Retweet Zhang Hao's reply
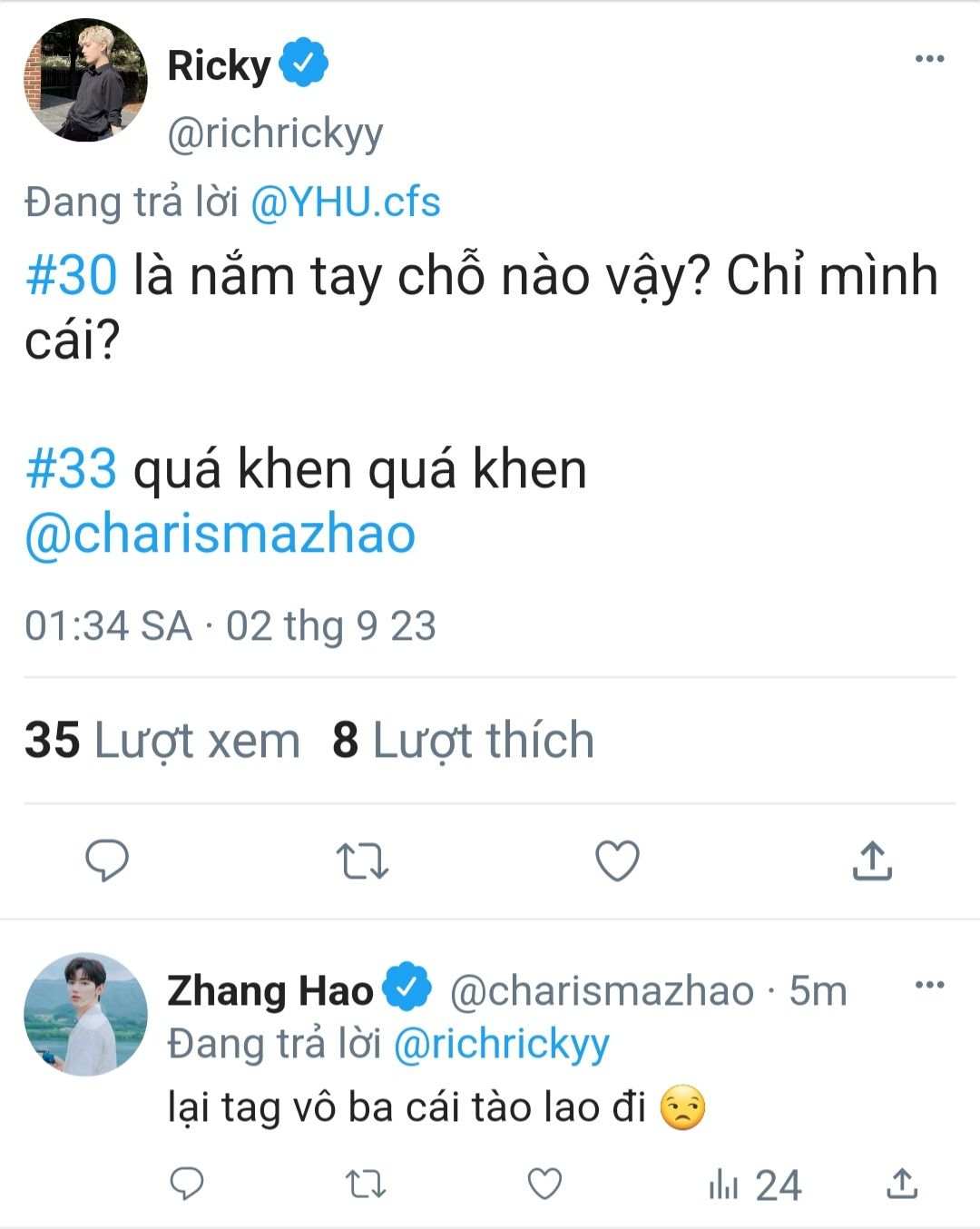 coord(367,1184)
